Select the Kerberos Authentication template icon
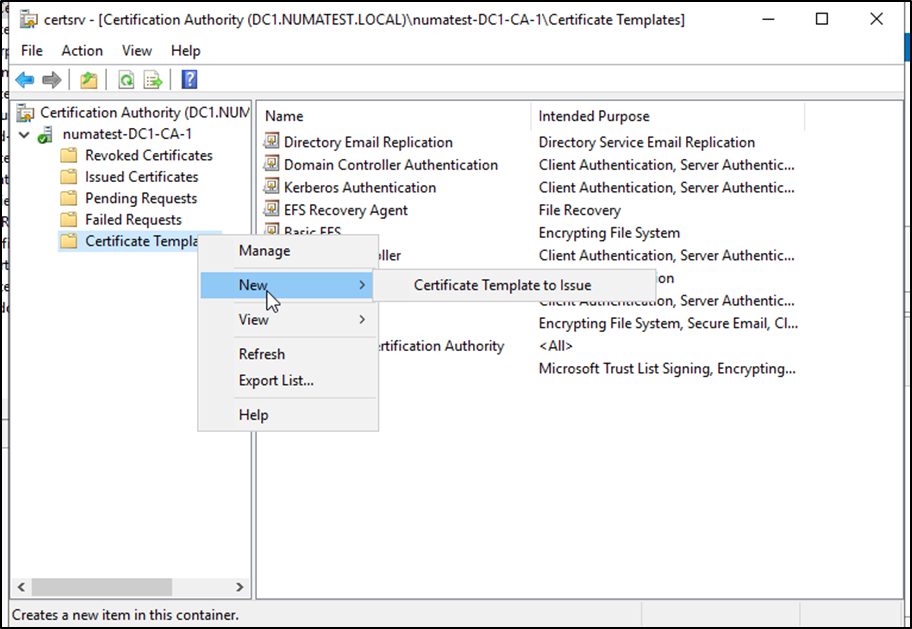This screenshot has width=912, height=629. point(271,187)
